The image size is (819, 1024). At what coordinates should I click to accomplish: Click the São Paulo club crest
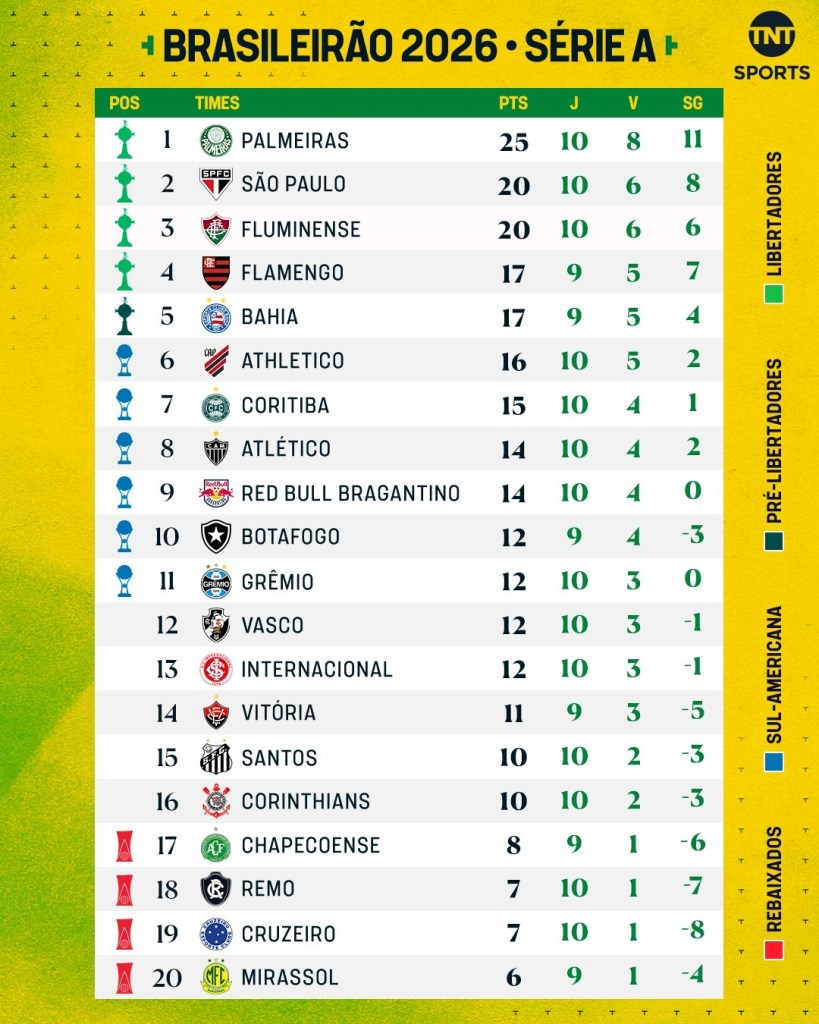[216, 184]
